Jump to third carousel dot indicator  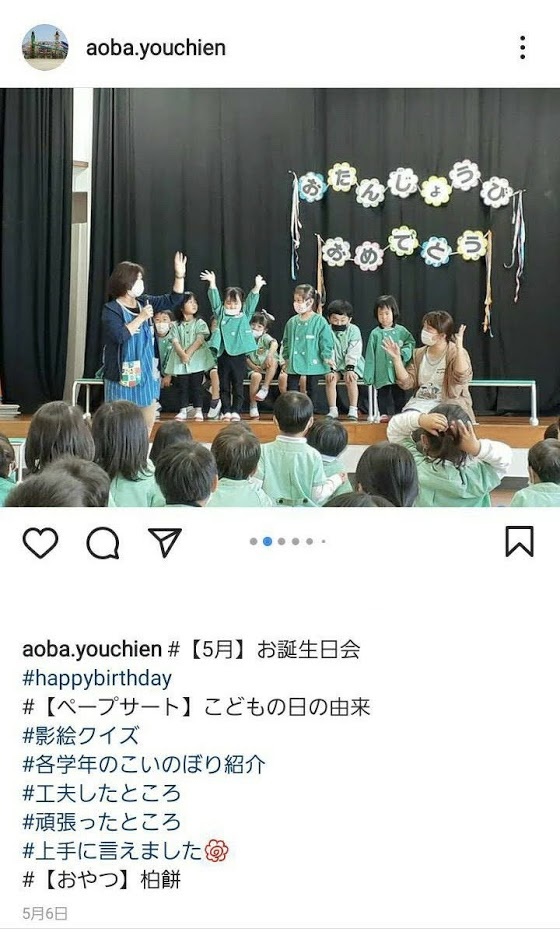coord(282,541)
